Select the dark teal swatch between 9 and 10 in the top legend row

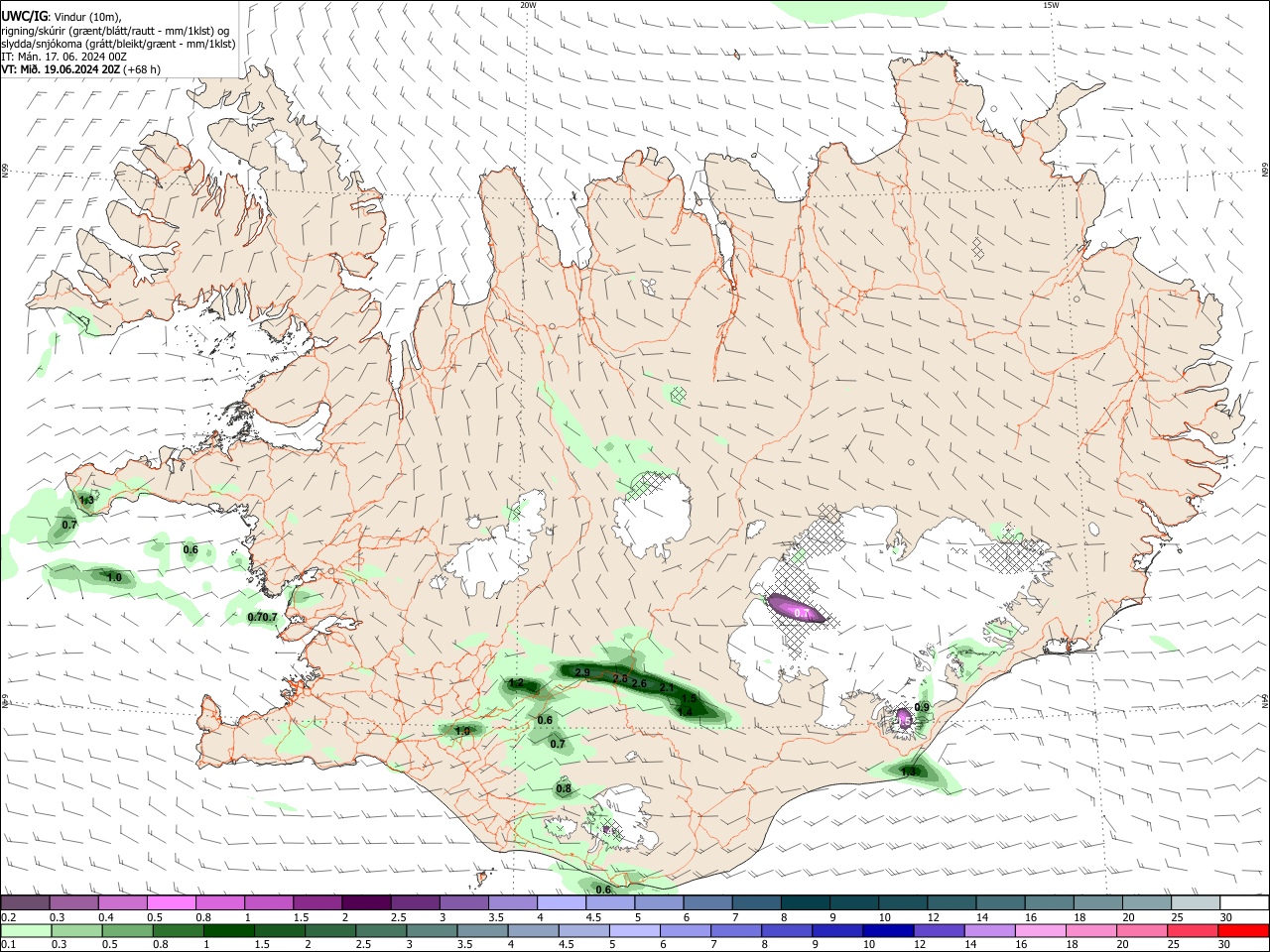click(x=853, y=903)
